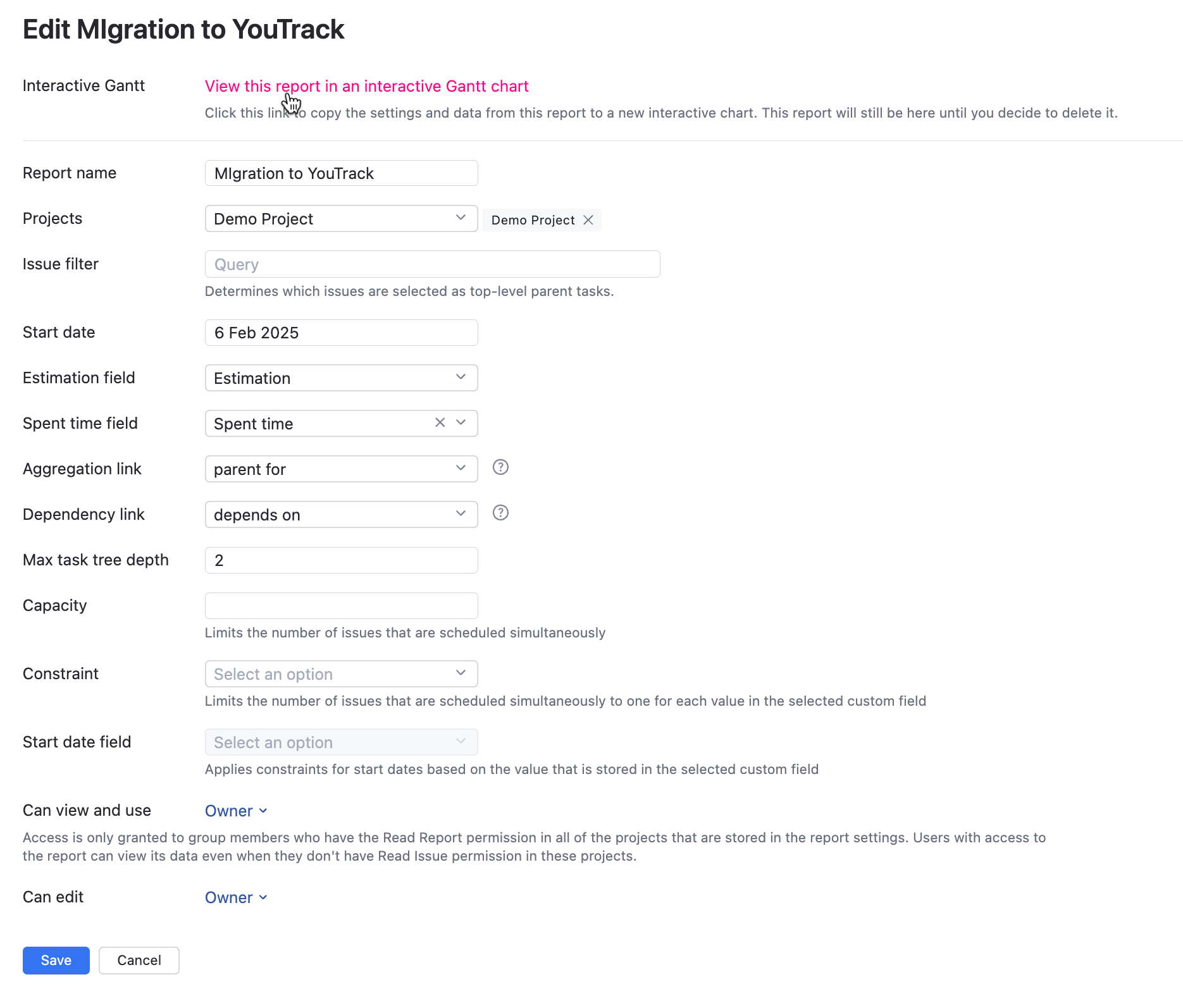Change the Can view and use Owner setting

pos(236,811)
